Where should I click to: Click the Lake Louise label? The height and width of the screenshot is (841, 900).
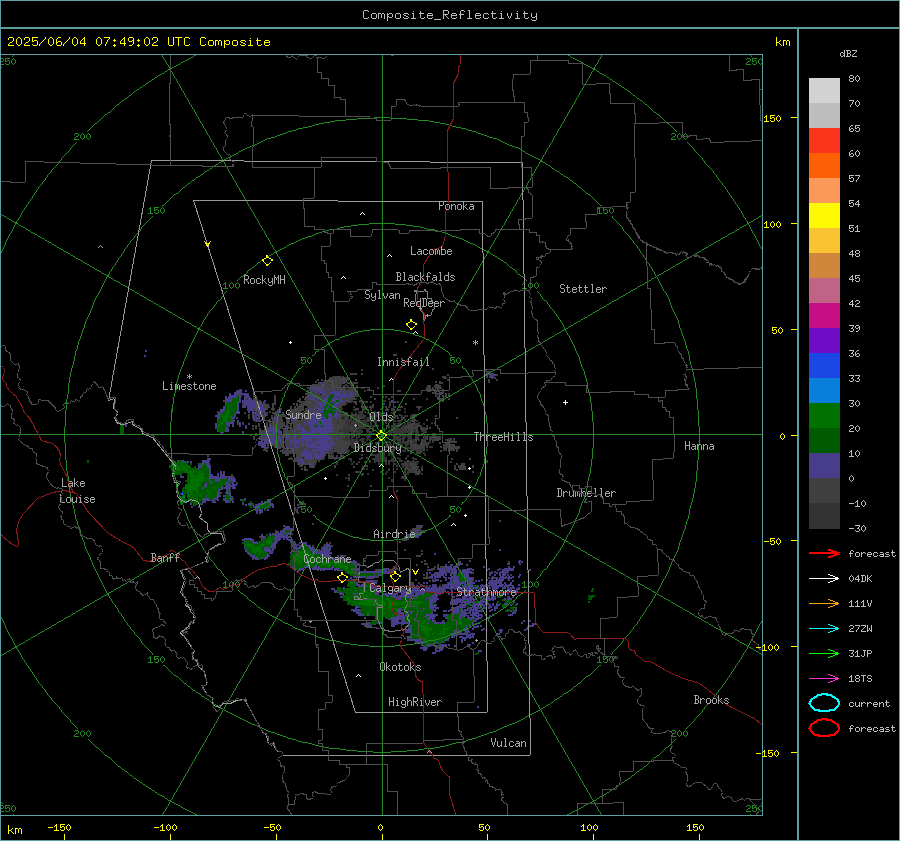[77, 491]
